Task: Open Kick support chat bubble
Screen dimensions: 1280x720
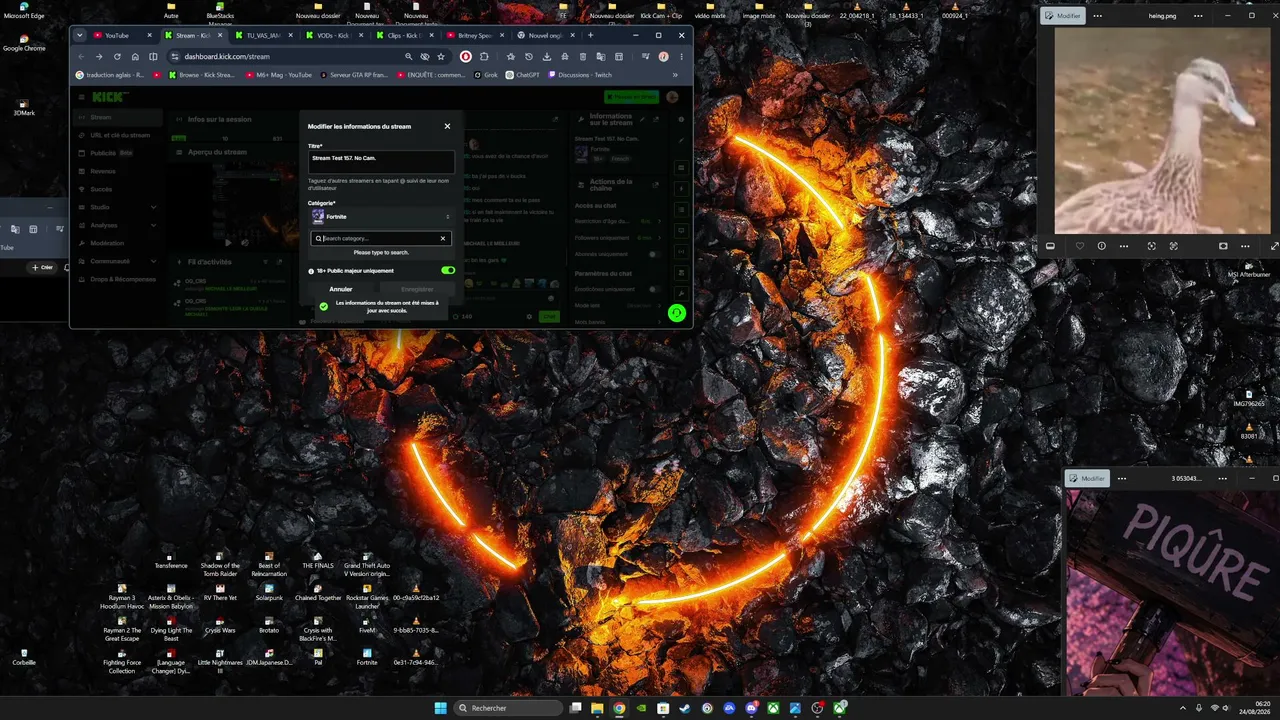Action: pos(677,313)
